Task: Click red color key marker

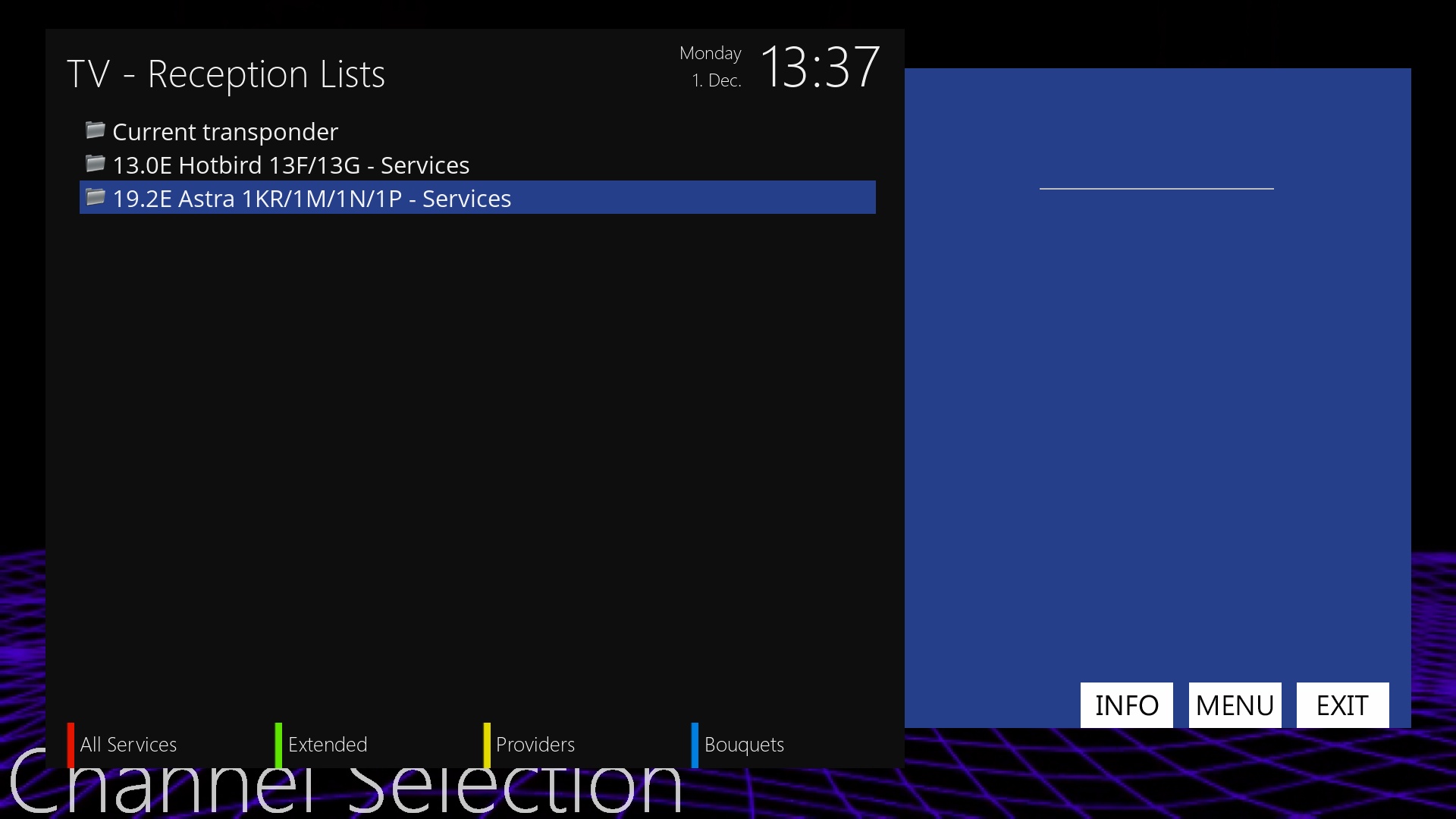Action: (x=71, y=745)
